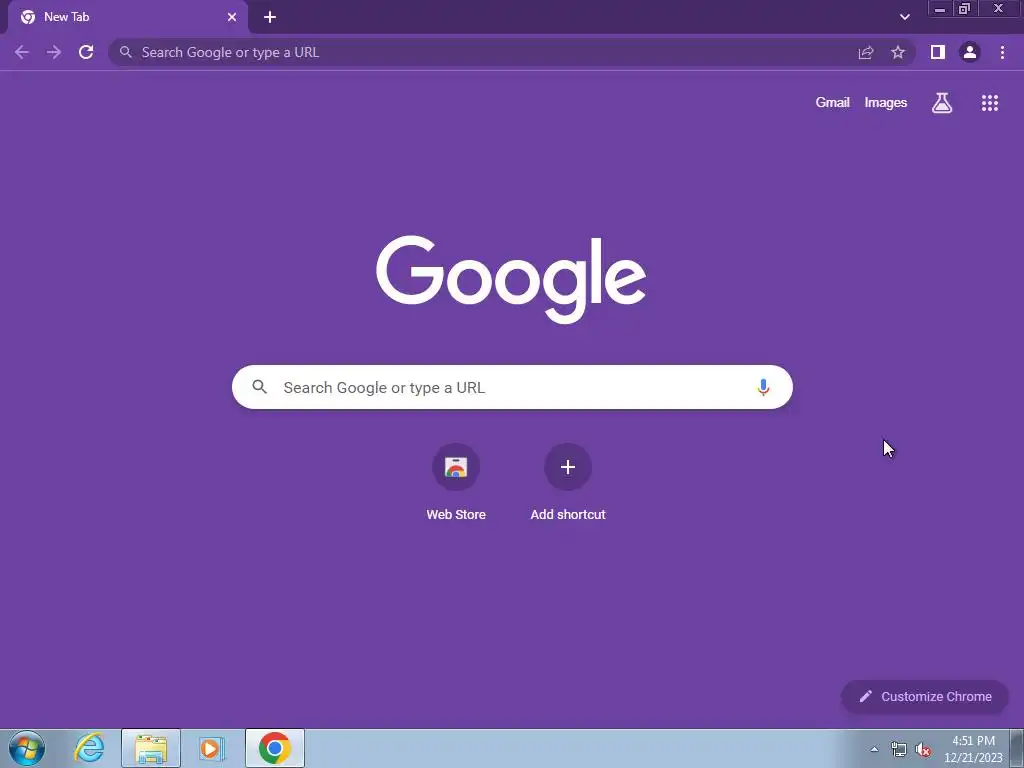
Task: Restore down the Chrome window
Action: pos(964,8)
